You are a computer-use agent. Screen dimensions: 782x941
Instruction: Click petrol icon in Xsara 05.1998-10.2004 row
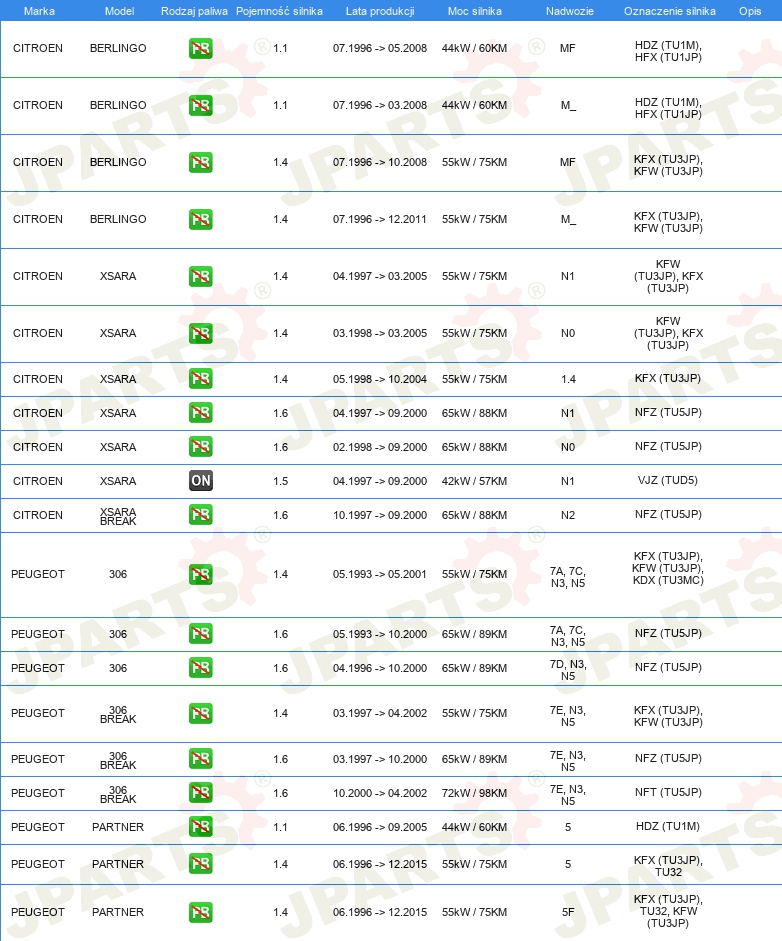[200, 379]
